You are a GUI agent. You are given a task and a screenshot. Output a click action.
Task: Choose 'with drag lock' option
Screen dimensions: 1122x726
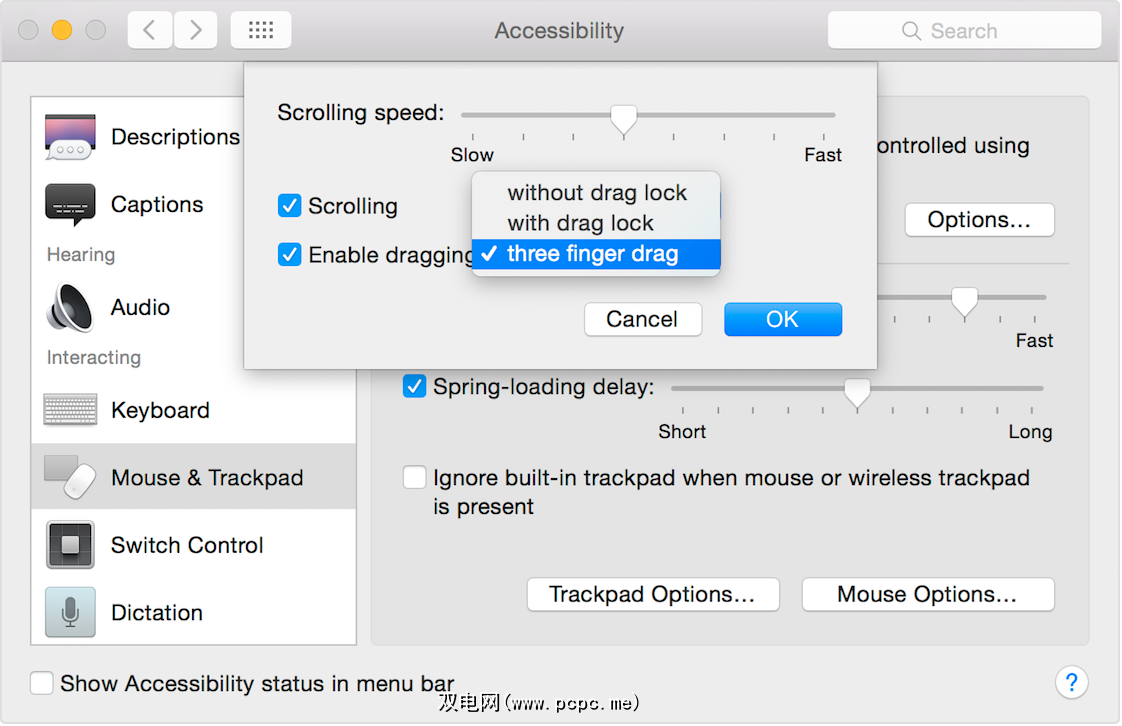(580, 223)
